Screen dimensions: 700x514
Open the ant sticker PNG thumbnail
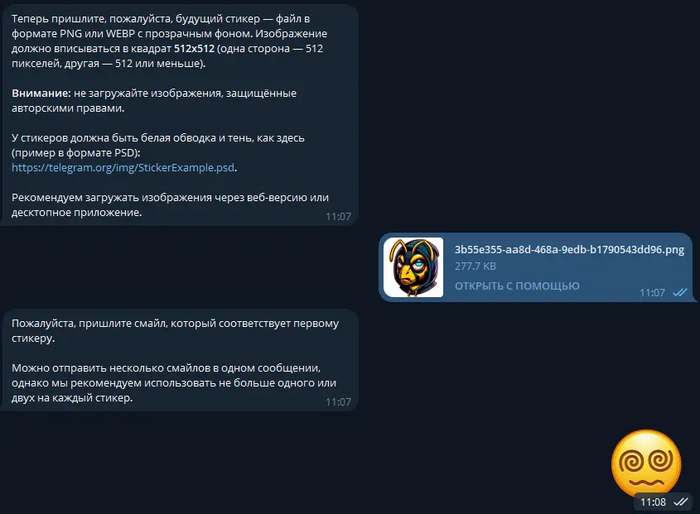pyautogui.click(x=413, y=267)
